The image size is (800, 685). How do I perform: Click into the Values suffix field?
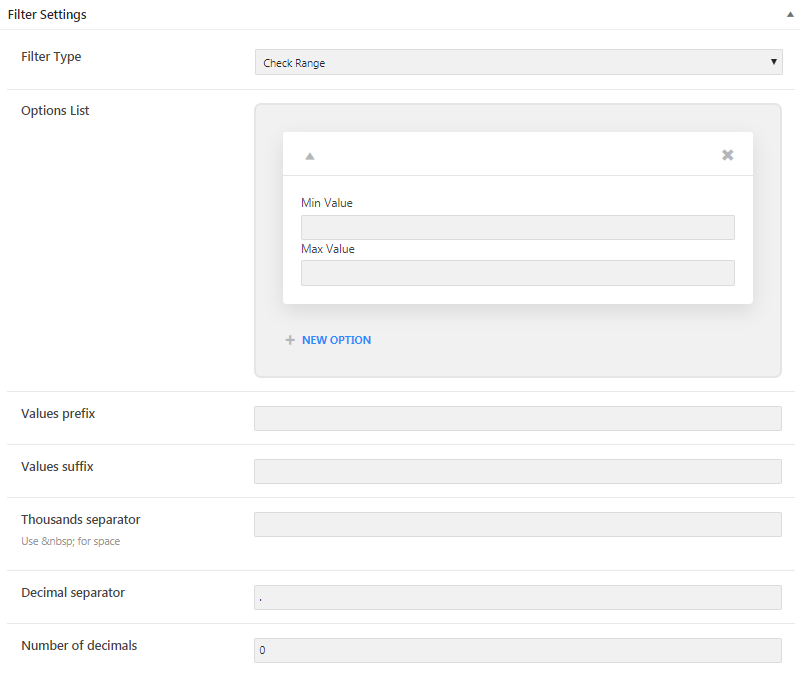517,471
